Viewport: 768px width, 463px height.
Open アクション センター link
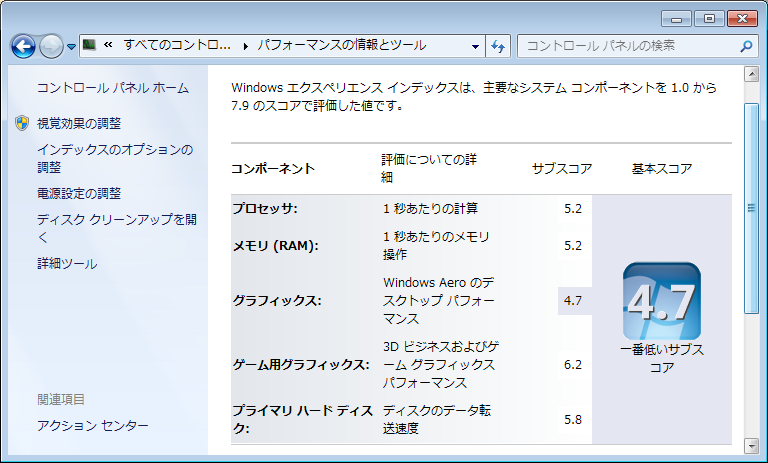coord(93,425)
